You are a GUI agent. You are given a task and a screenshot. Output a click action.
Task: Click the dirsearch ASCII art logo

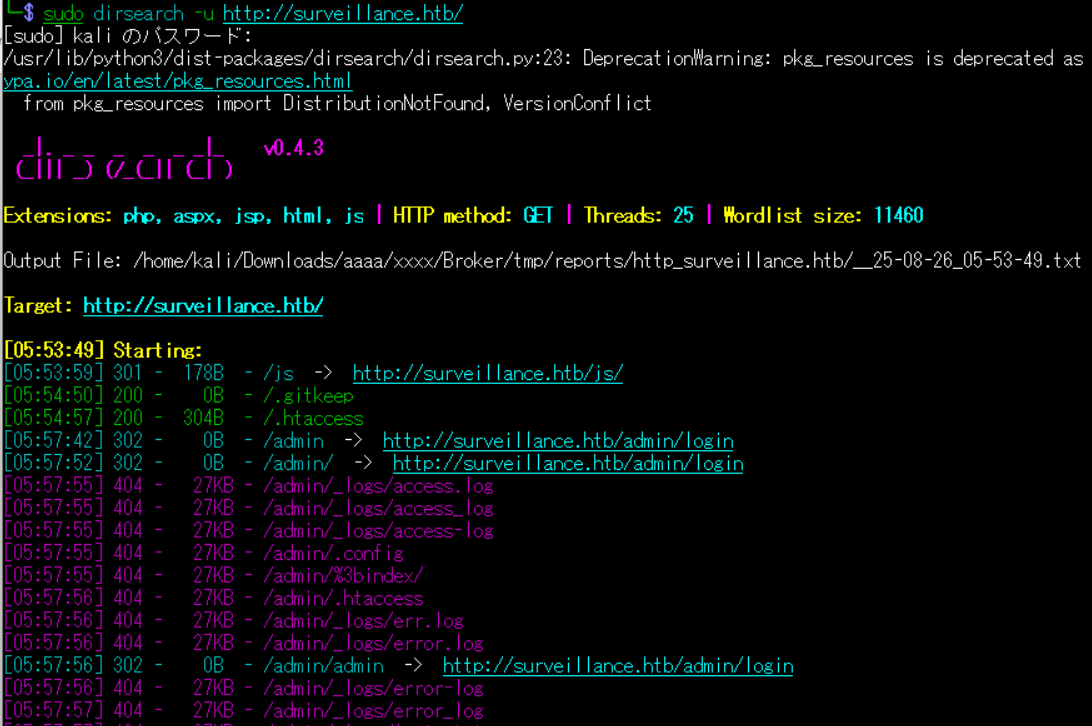(124, 160)
